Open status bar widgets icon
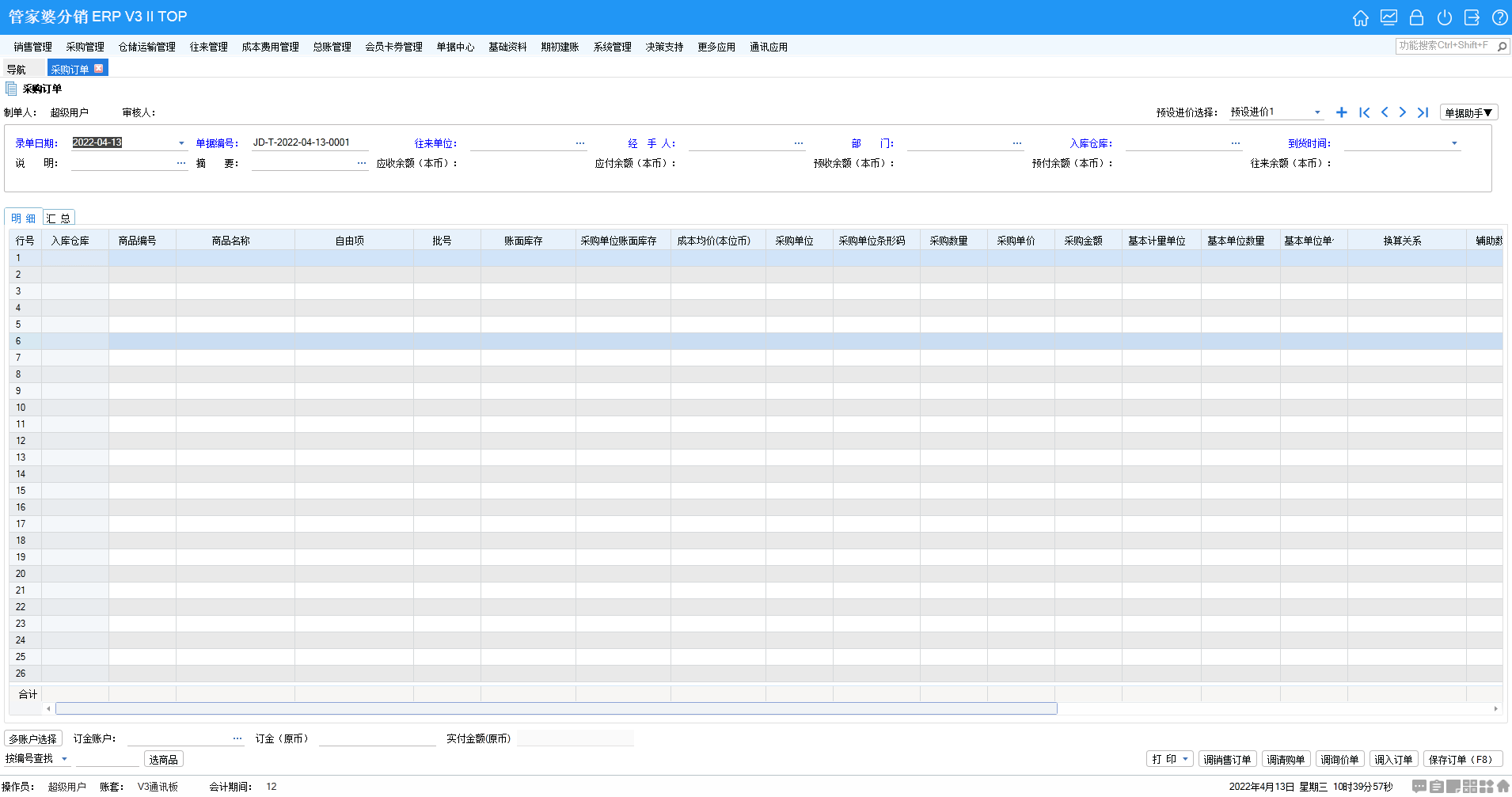Image resolution: width=1512 pixels, height=797 pixels. 1487,787
